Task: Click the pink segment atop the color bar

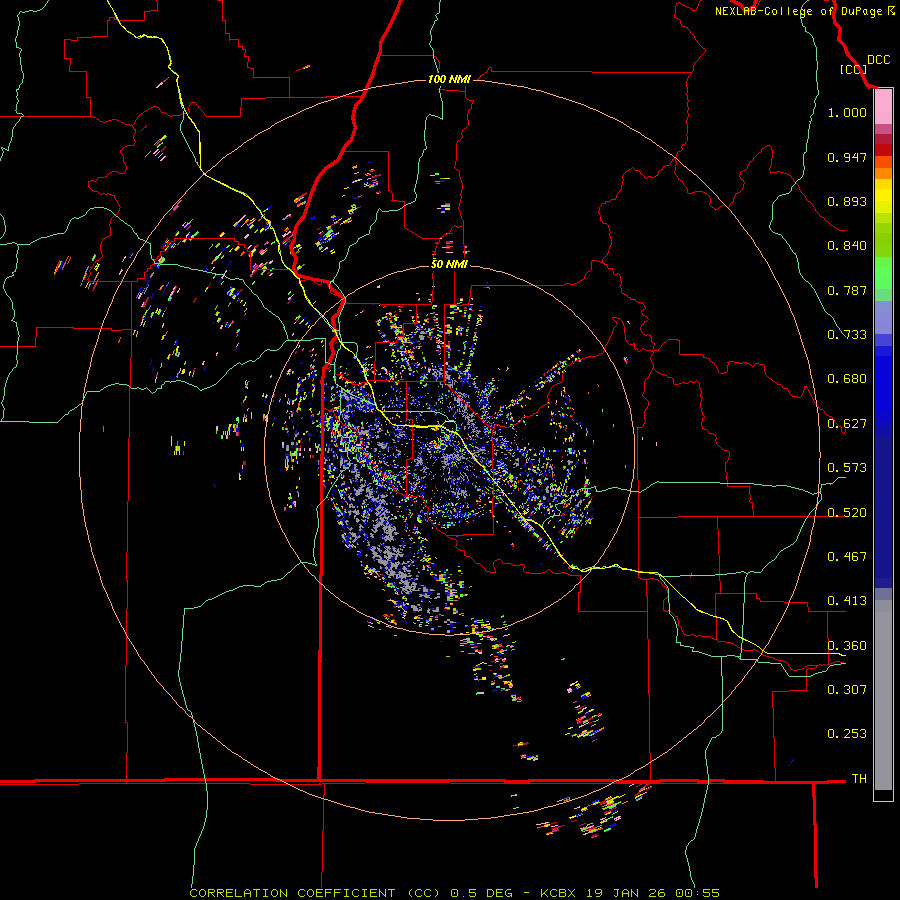Action: [x=883, y=107]
